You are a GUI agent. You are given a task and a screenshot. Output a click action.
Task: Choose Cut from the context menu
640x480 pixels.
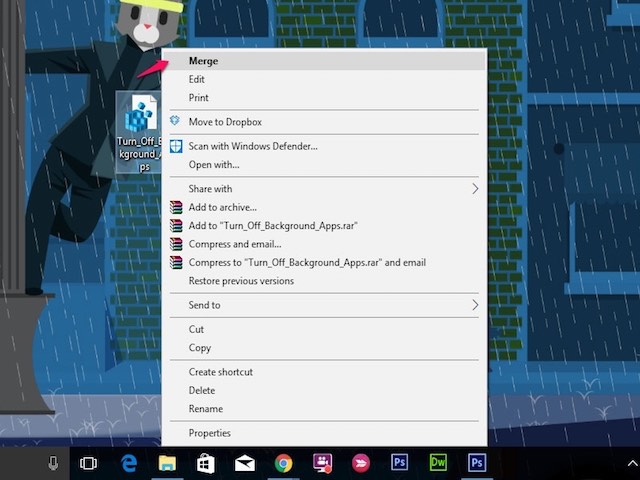click(x=324, y=329)
